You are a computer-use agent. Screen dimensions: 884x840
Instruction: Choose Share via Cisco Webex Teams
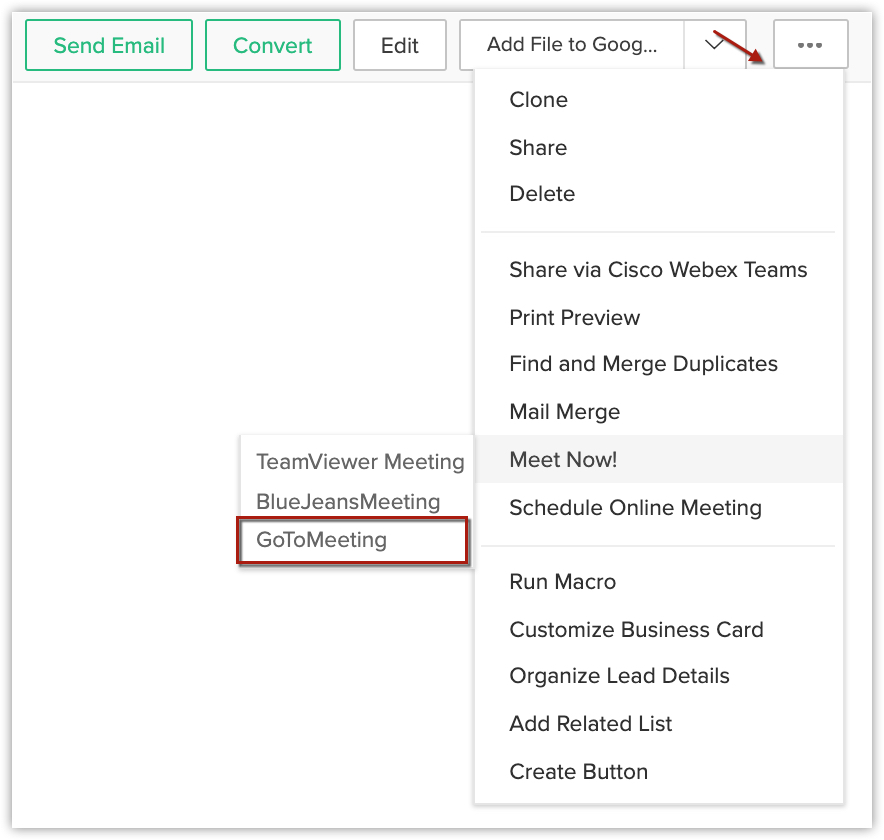[x=658, y=270]
